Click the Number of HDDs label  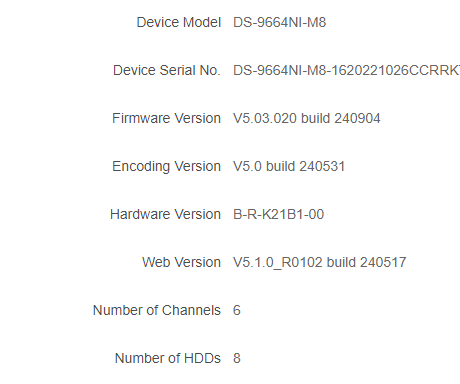(x=168, y=358)
